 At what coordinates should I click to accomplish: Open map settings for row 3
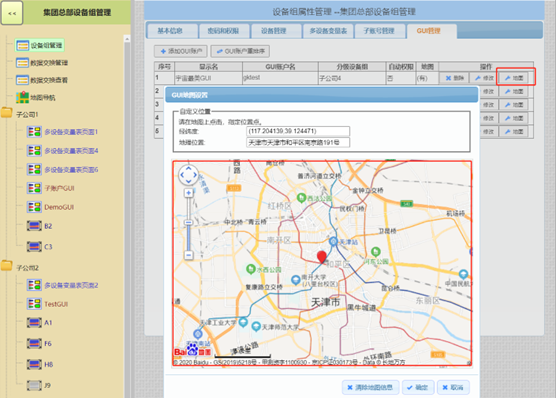click(513, 105)
